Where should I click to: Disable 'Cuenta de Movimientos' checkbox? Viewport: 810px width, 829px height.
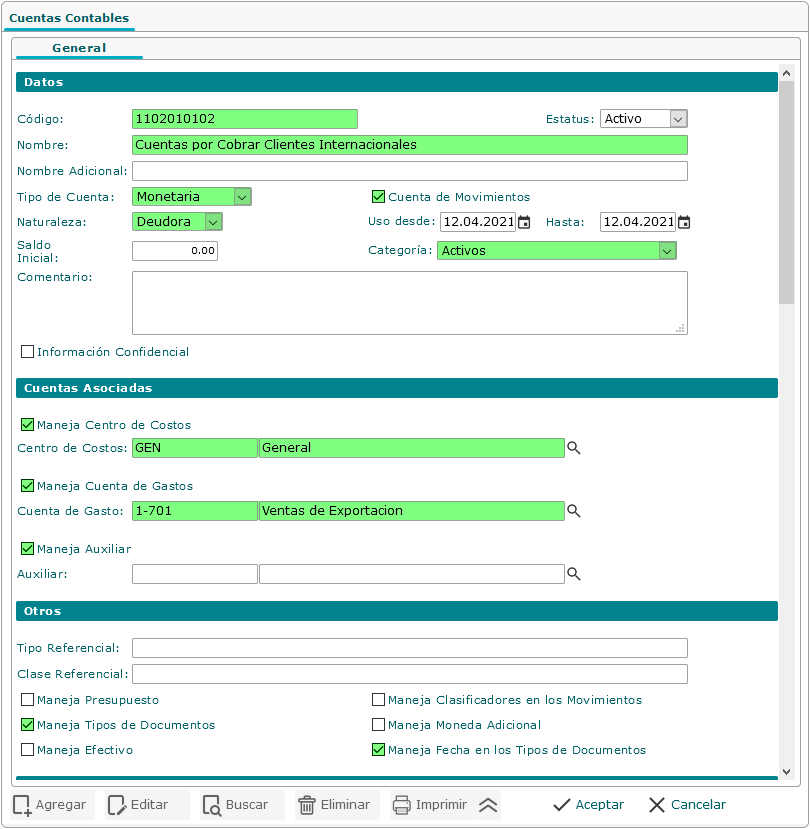[378, 197]
